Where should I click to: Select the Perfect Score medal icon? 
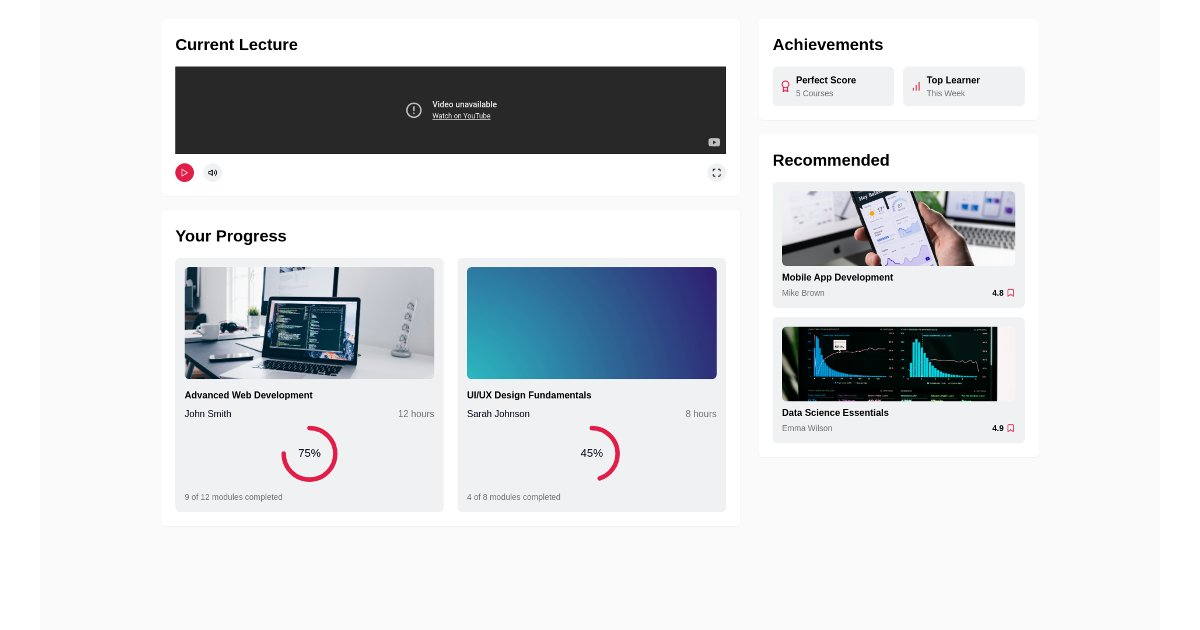coord(785,86)
